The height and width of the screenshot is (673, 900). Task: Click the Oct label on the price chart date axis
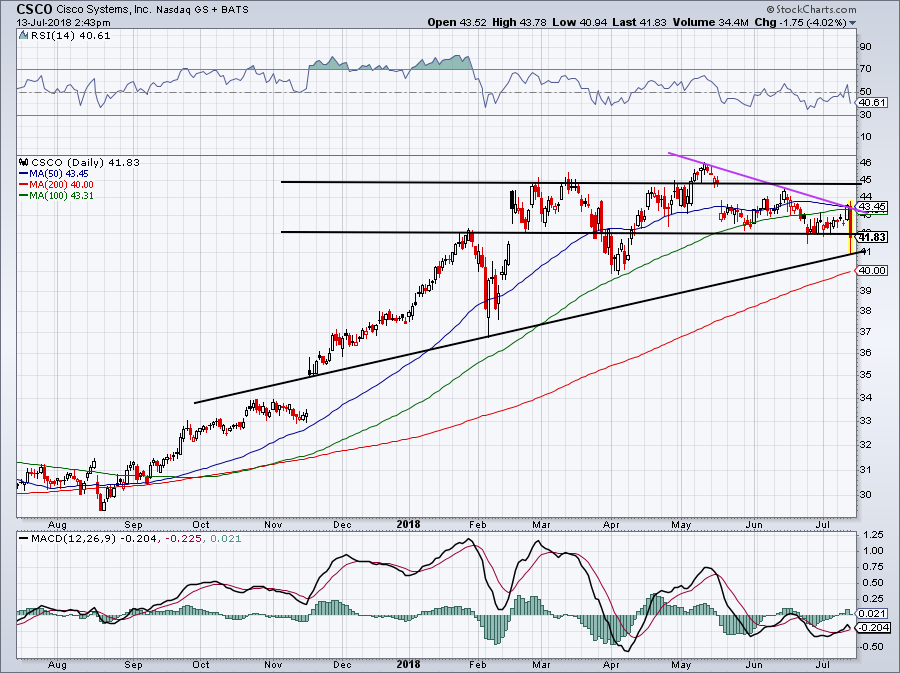[200, 524]
